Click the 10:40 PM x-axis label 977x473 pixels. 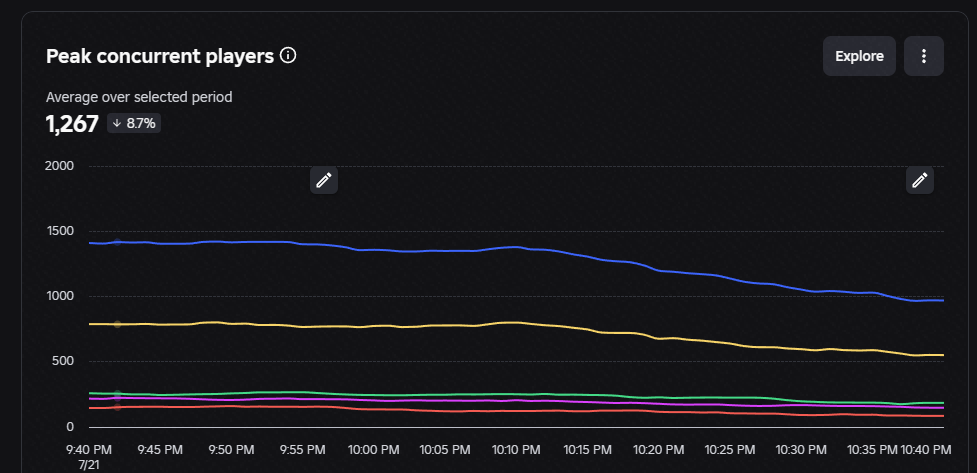926,449
